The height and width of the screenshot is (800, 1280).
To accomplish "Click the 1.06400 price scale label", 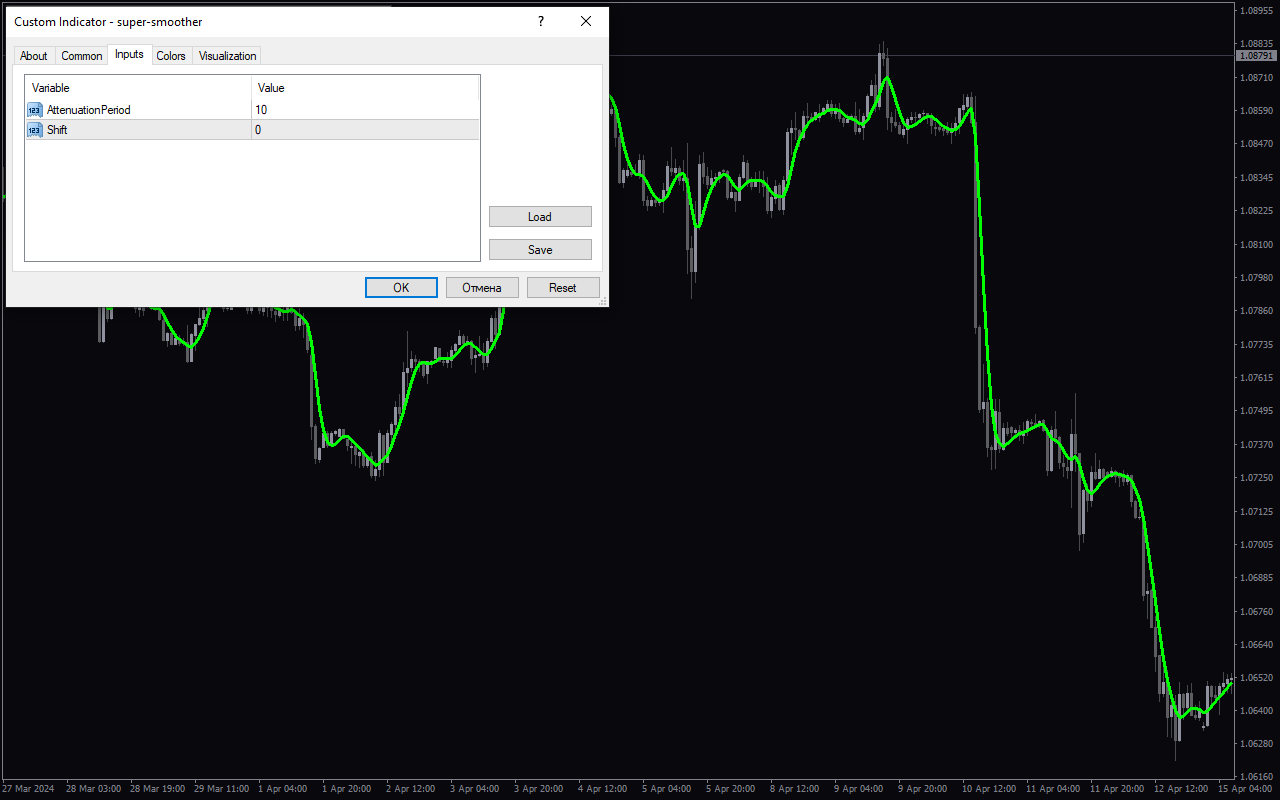I will click(x=1255, y=711).
